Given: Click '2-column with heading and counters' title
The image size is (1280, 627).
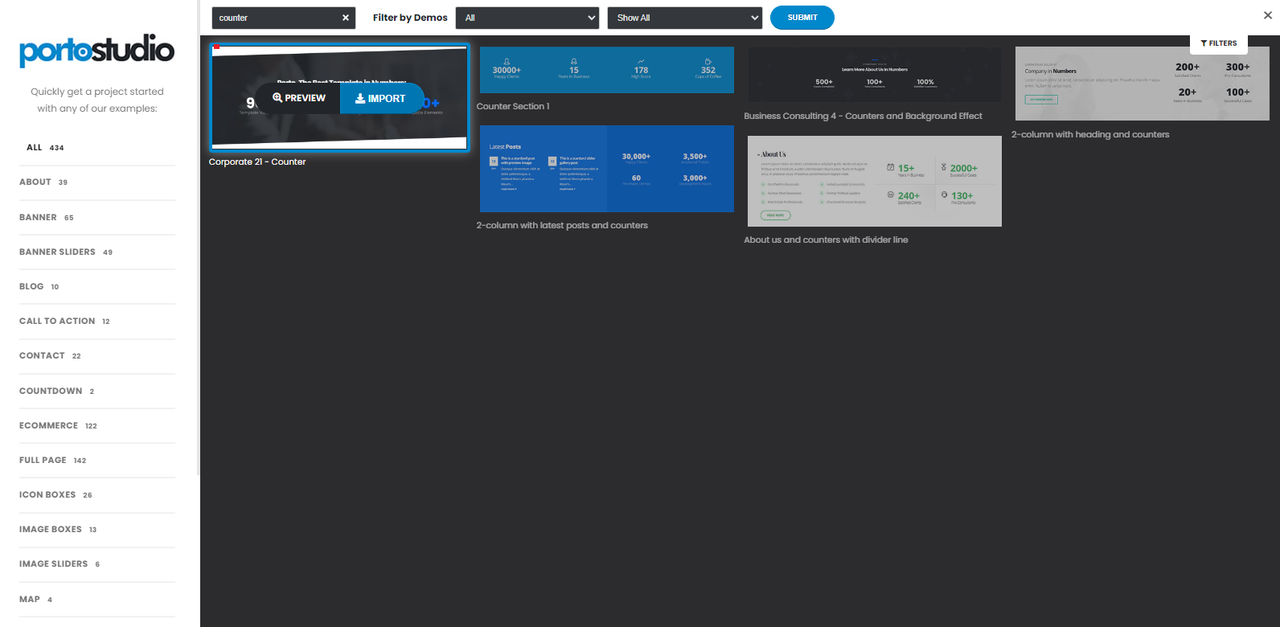Looking at the screenshot, I should pos(1090,134).
